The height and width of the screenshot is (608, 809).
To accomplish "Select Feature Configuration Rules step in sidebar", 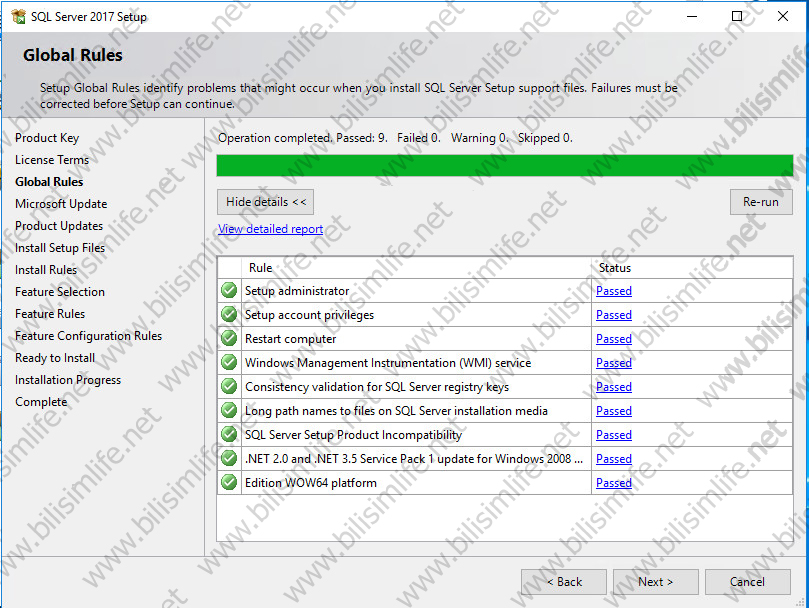I will pyautogui.click(x=88, y=335).
